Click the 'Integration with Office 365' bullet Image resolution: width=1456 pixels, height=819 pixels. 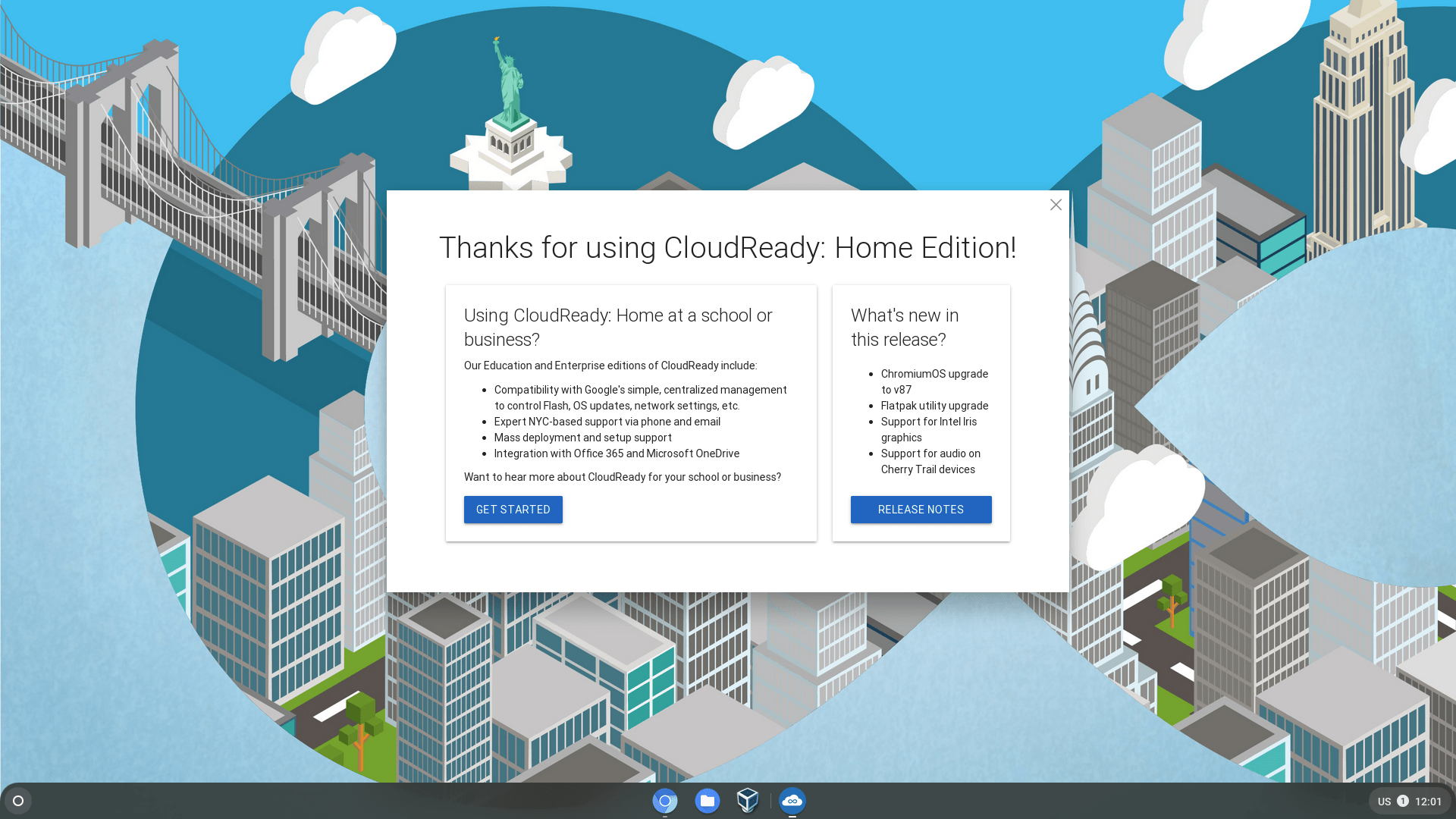click(616, 453)
